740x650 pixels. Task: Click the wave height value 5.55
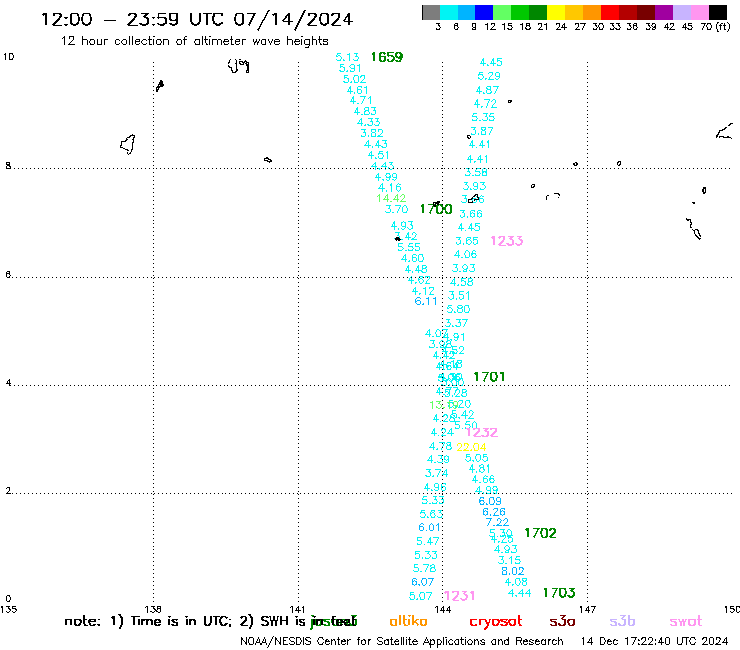[x=409, y=247]
